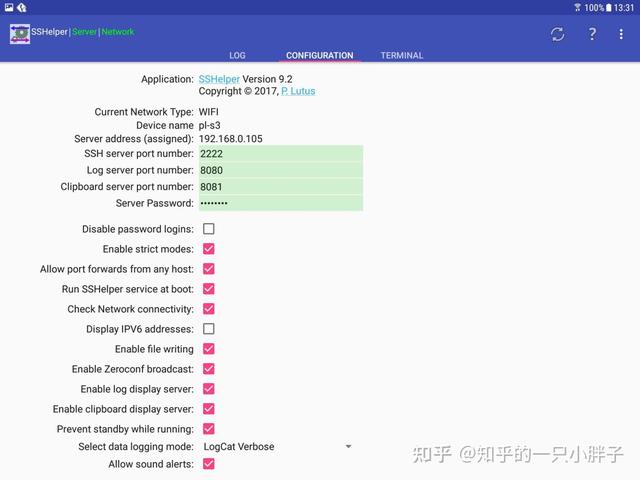Click the WIFI network type value
Screen dimensions: 640x480
coord(209,112)
